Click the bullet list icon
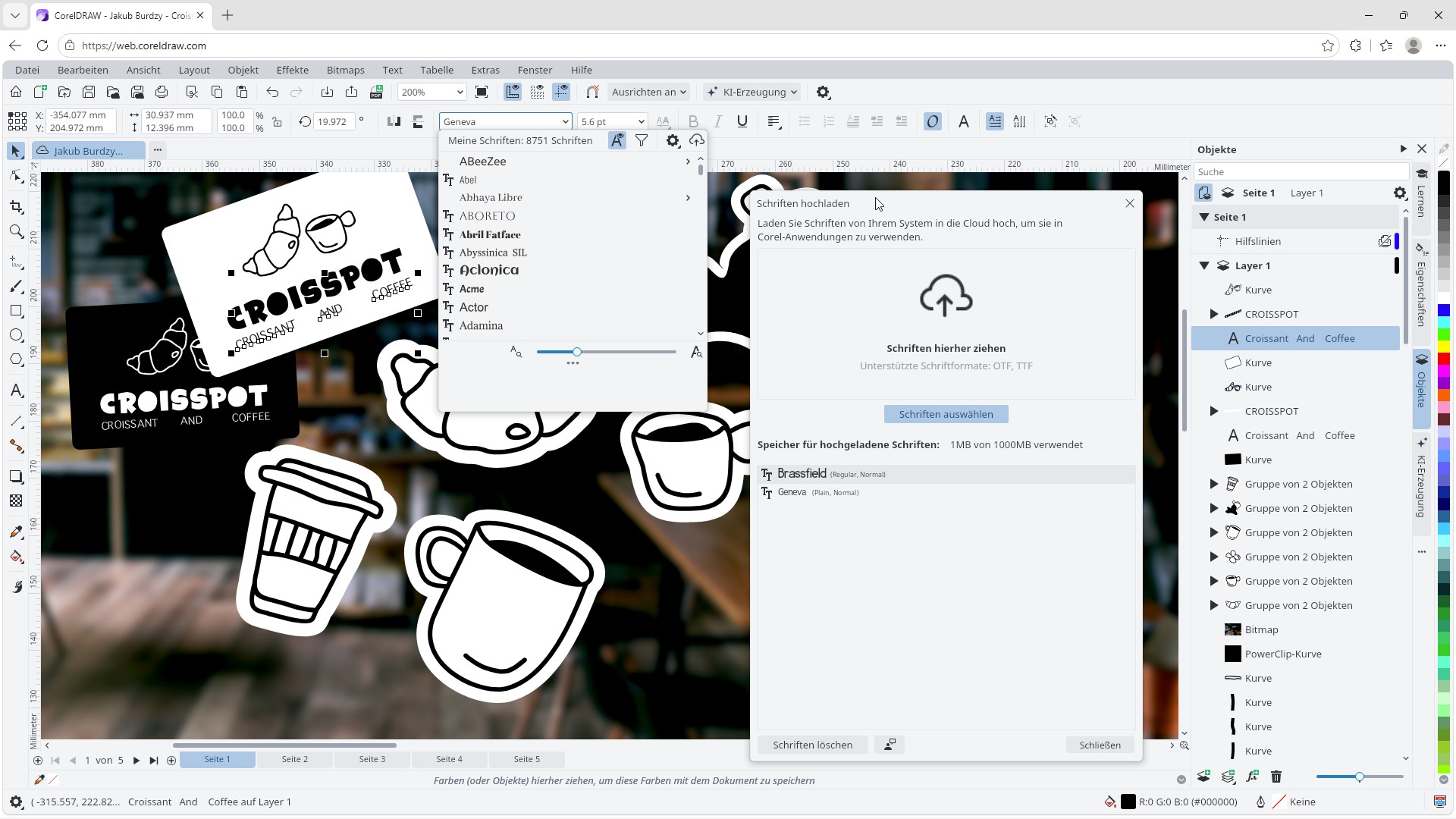 805,121
